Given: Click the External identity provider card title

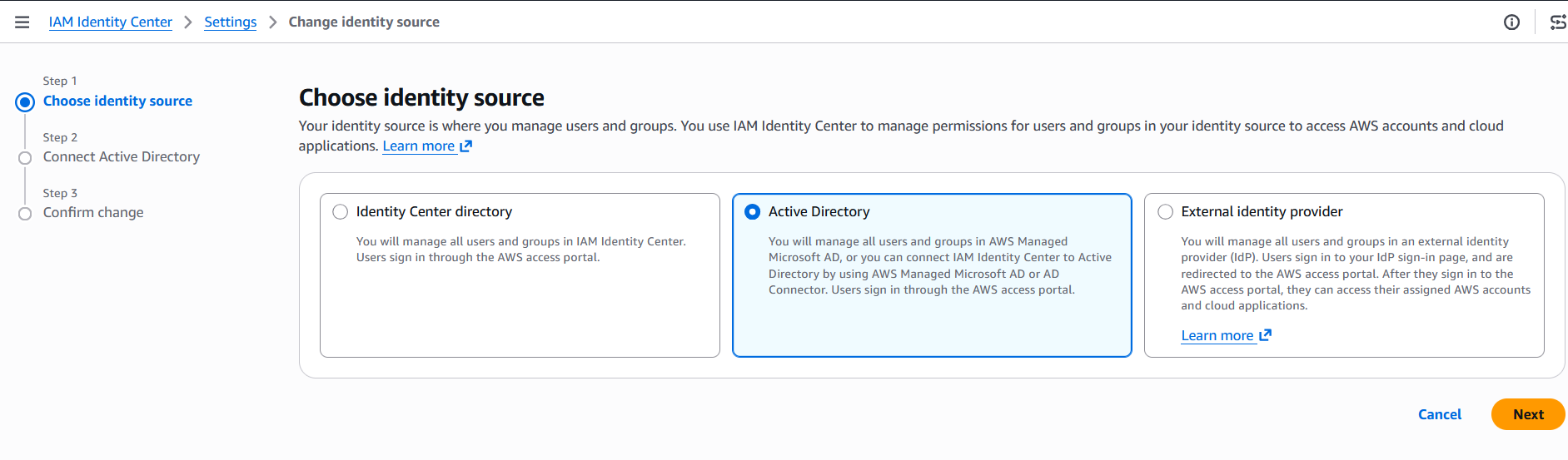Looking at the screenshot, I should point(1262,212).
